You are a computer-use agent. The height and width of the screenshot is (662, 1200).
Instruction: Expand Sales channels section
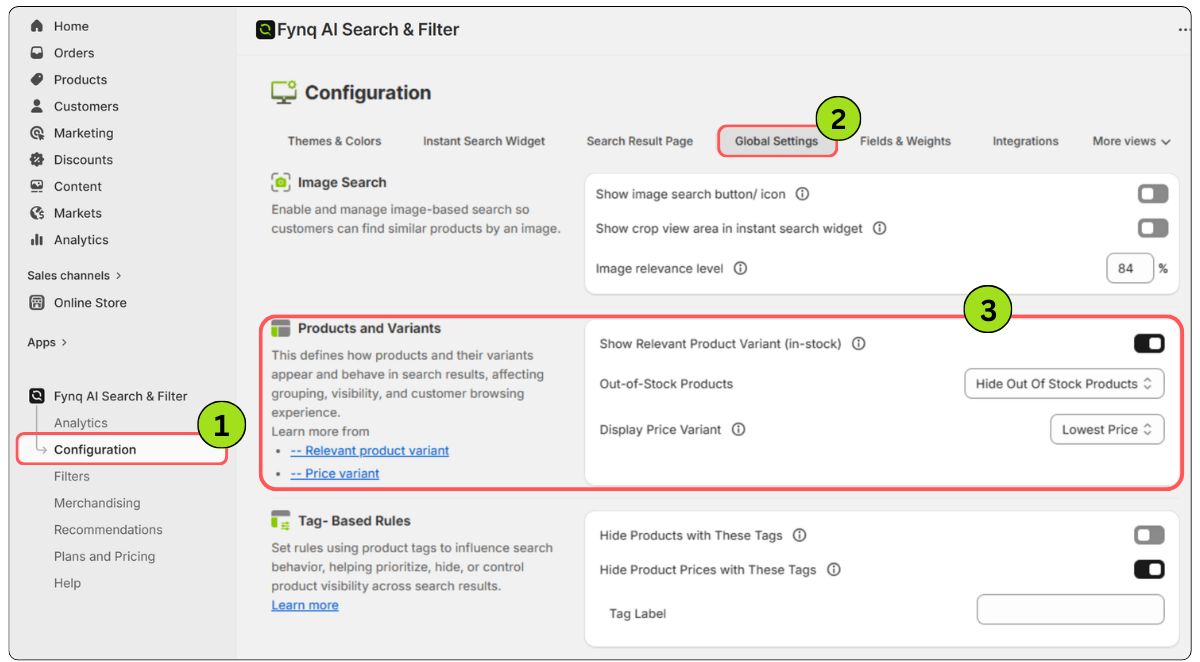pos(74,275)
